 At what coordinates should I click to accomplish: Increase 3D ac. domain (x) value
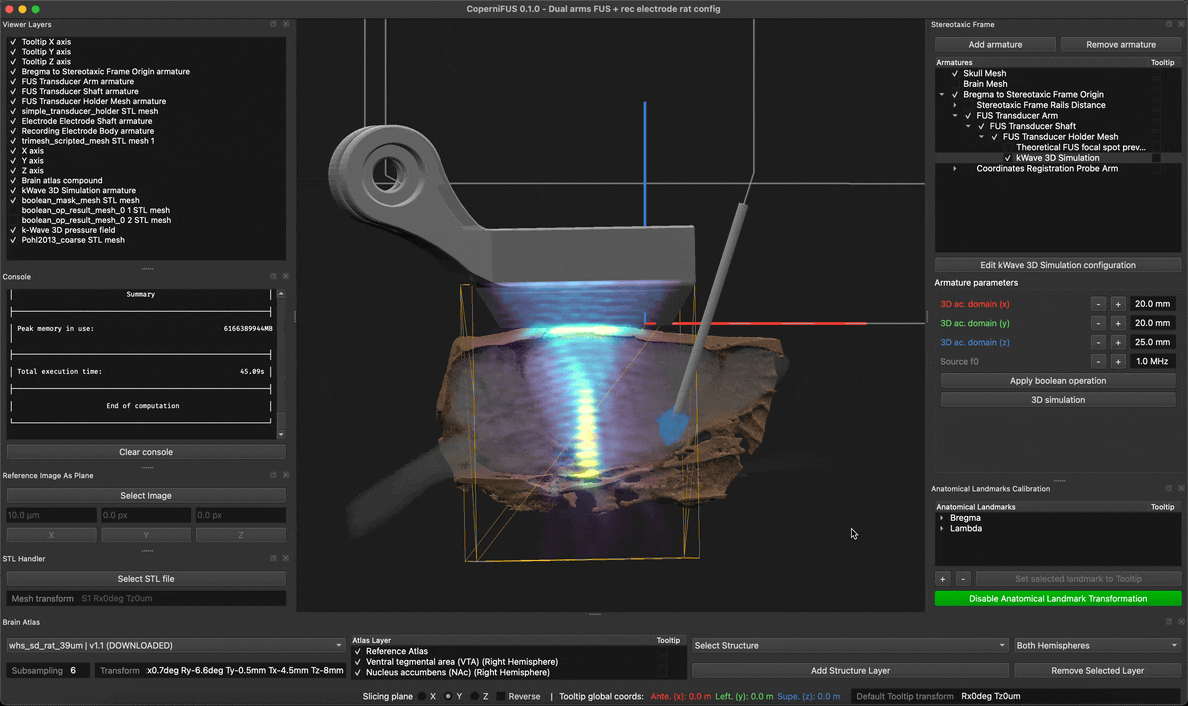(x=1118, y=304)
